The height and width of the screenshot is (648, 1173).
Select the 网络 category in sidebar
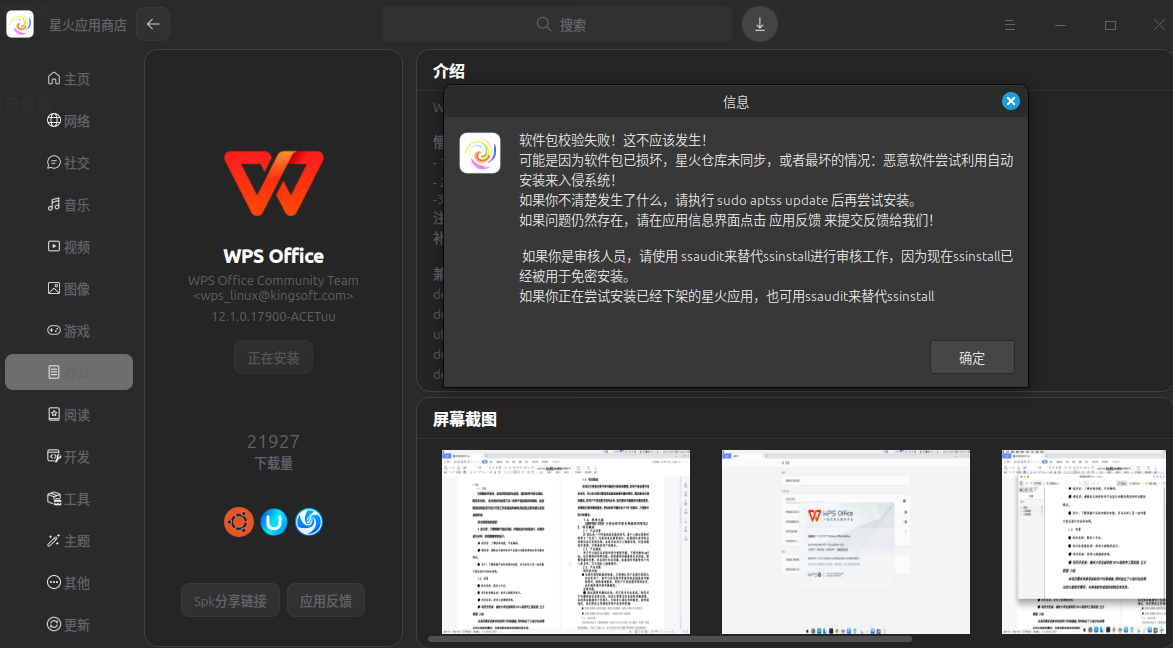[x=69, y=120]
